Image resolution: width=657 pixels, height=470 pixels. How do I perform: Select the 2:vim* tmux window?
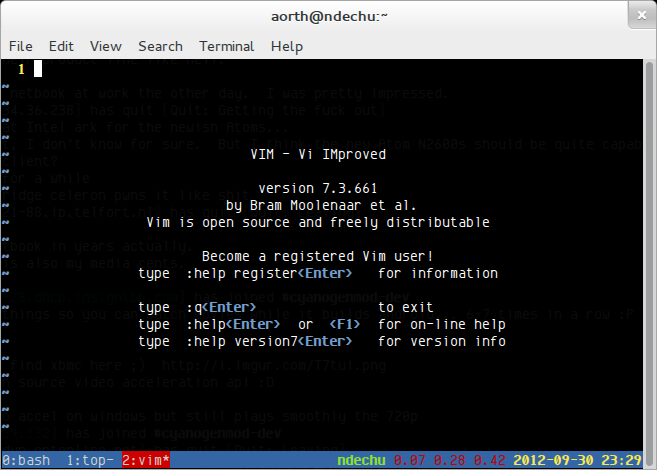tap(146, 460)
